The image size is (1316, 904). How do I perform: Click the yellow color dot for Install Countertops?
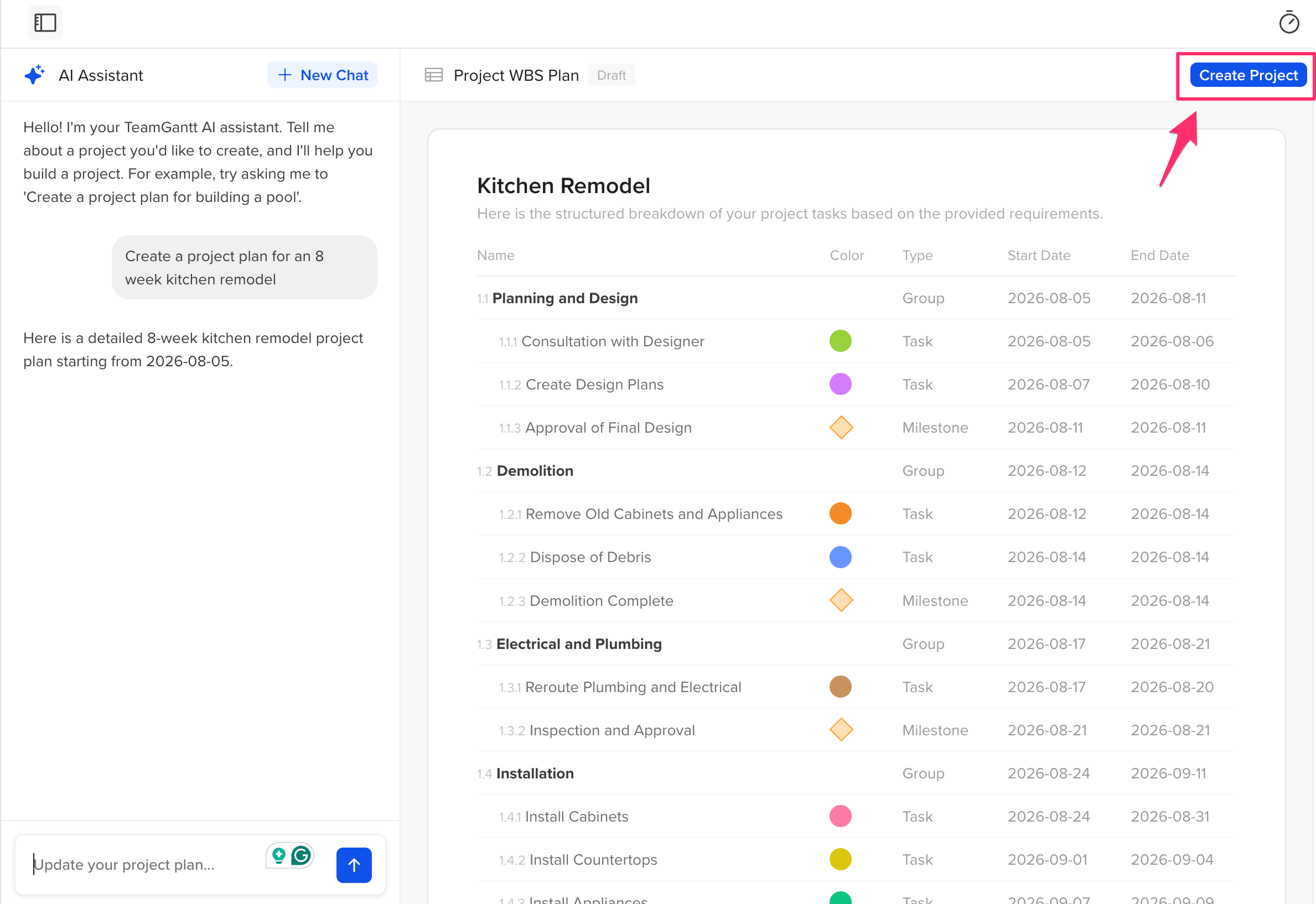coord(840,859)
